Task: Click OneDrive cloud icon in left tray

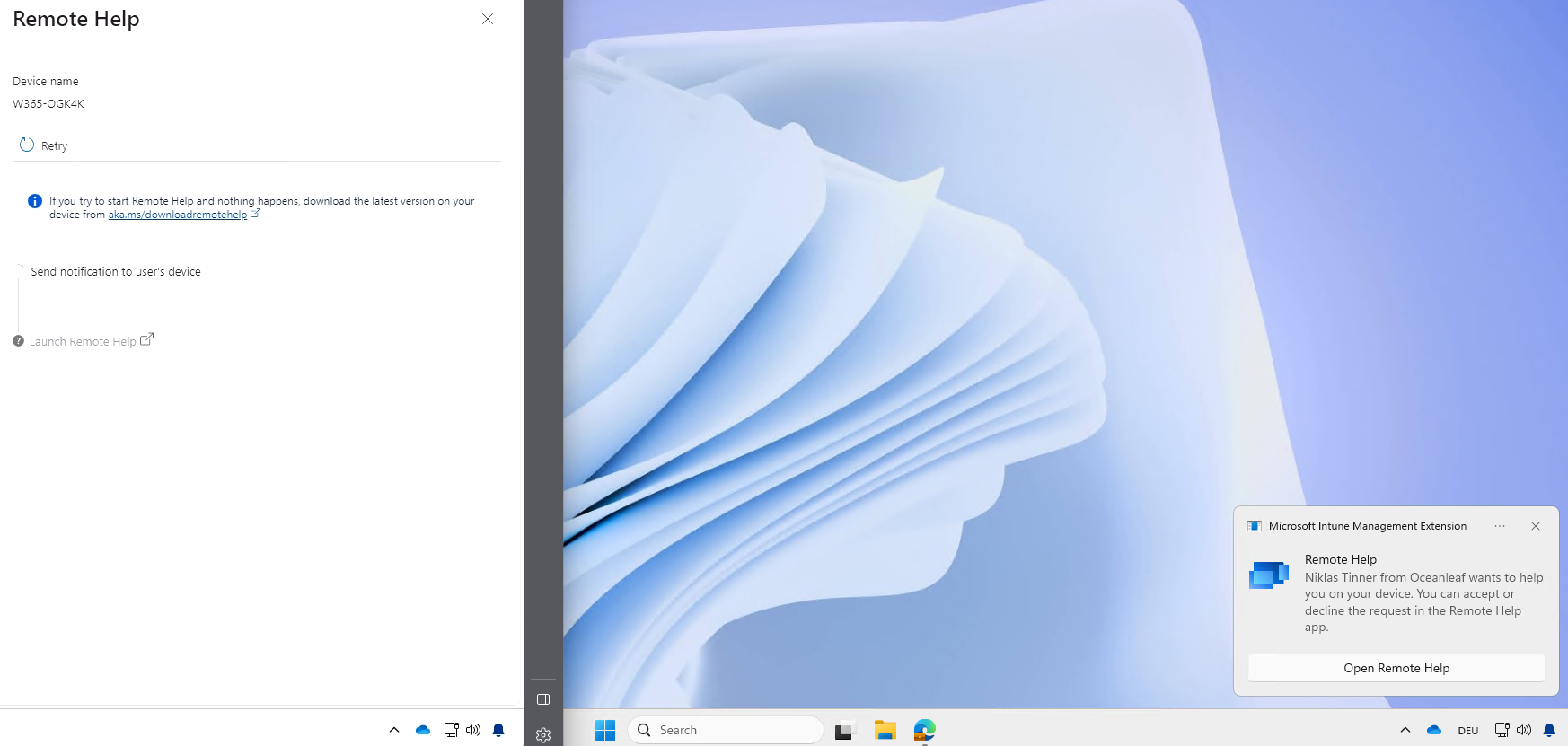Action: click(x=423, y=730)
